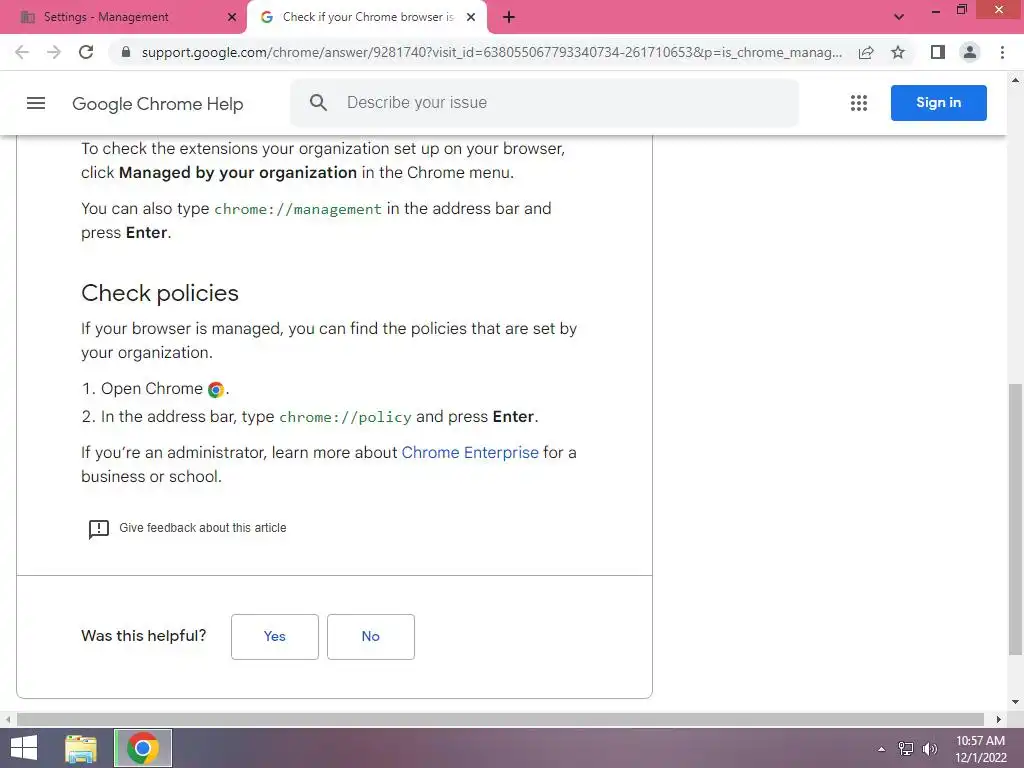Click the lock icon in address bar
1024x768 pixels.
click(126, 52)
